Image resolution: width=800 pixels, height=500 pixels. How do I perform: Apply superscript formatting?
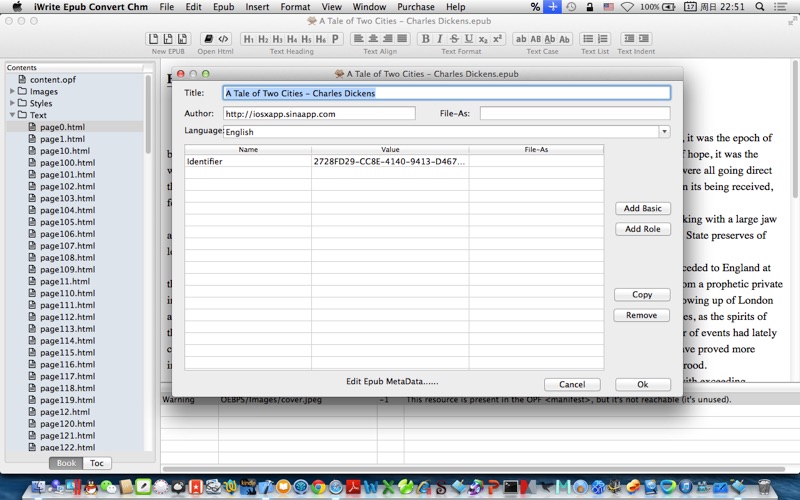pos(497,39)
